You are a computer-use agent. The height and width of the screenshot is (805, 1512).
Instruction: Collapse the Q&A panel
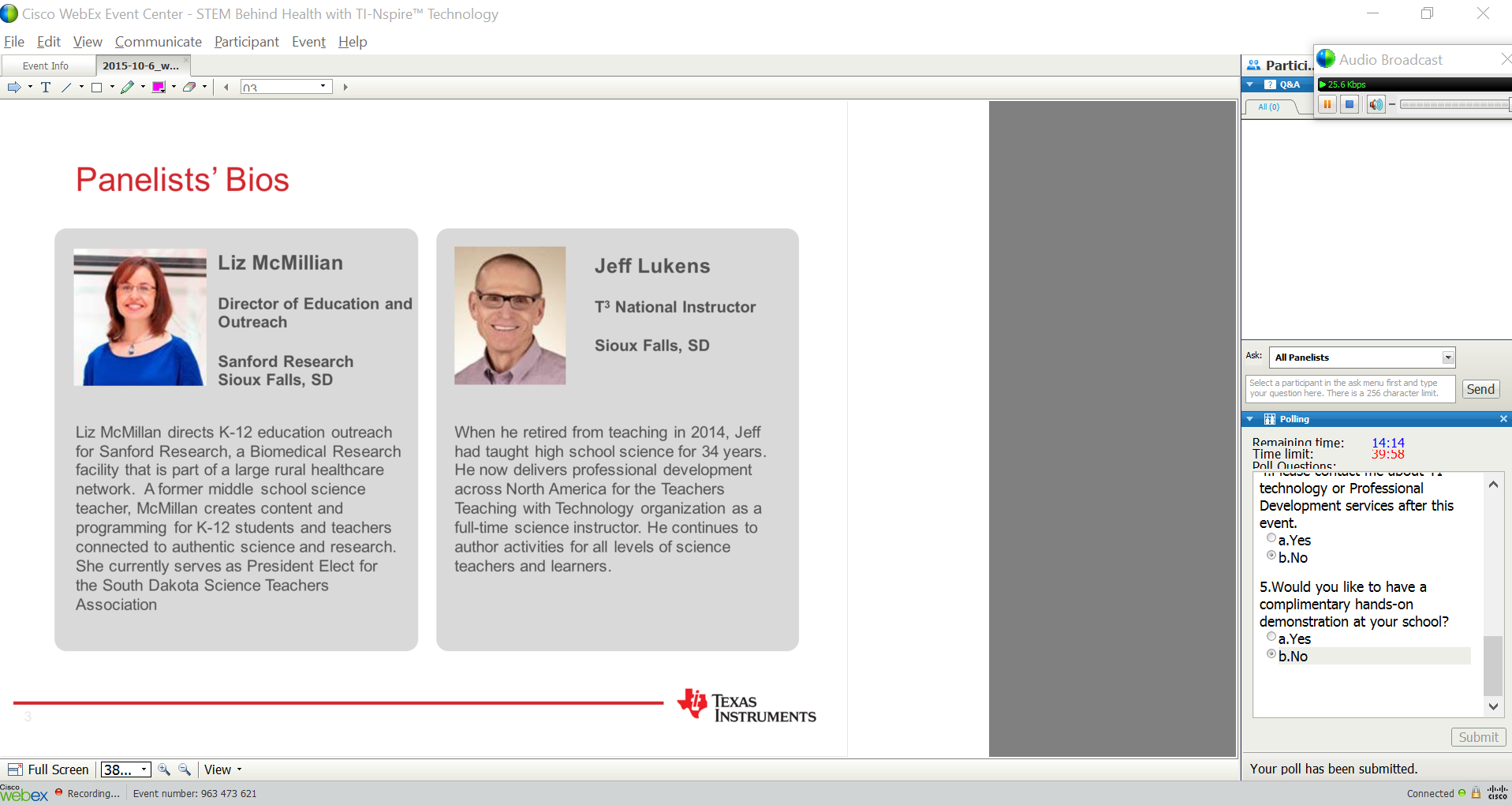(1251, 84)
